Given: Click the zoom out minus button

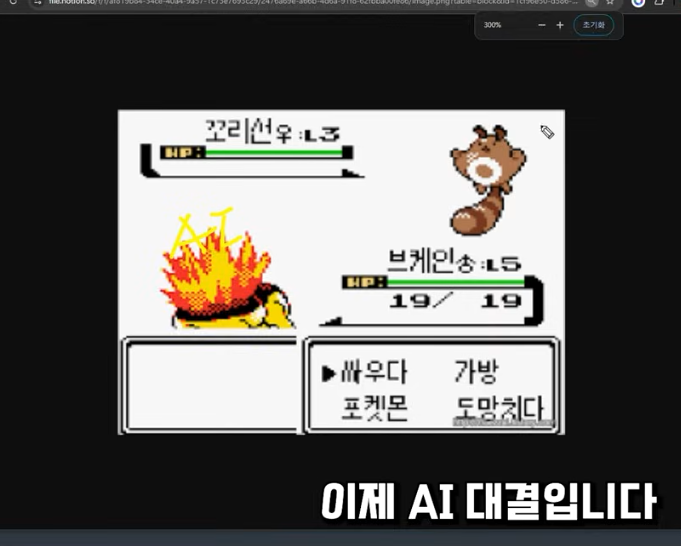Looking at the screenshot, I should point(542,25).
